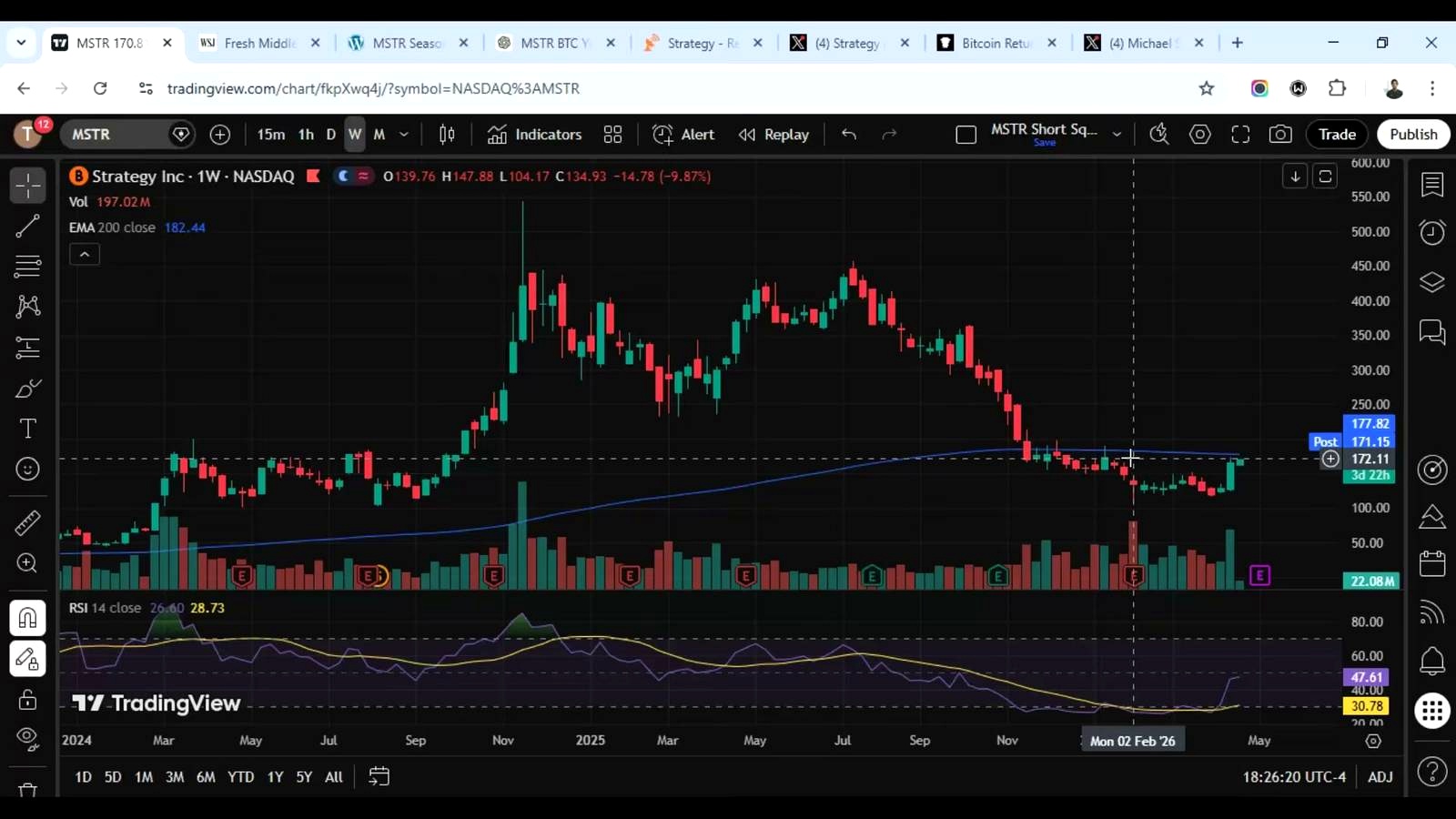Open the notifications bell
The width and height of the screenshot is (1456, 819).
[x=1432, y=662]
